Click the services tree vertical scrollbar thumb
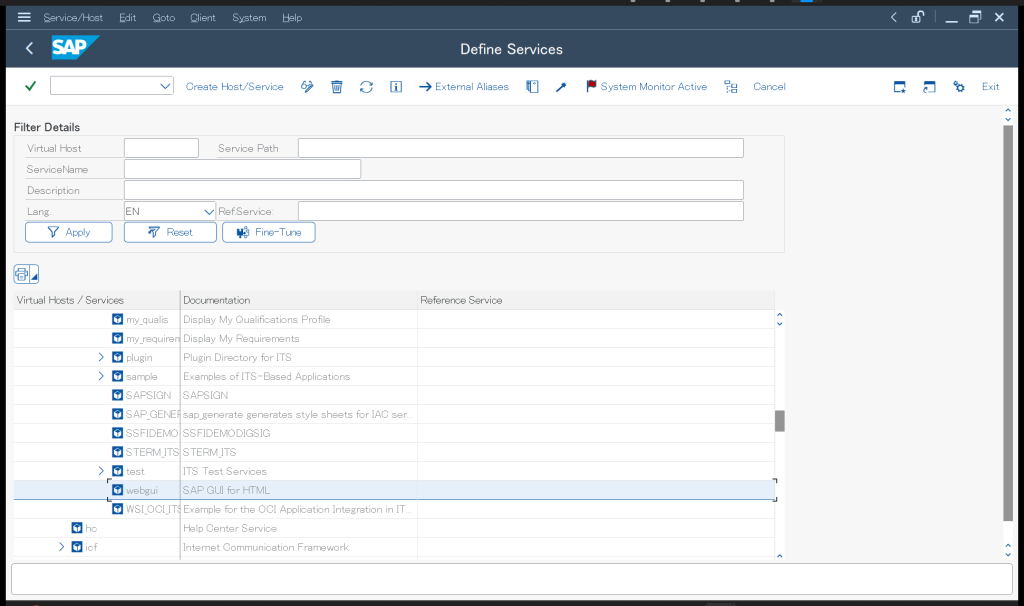 point(780,421)
